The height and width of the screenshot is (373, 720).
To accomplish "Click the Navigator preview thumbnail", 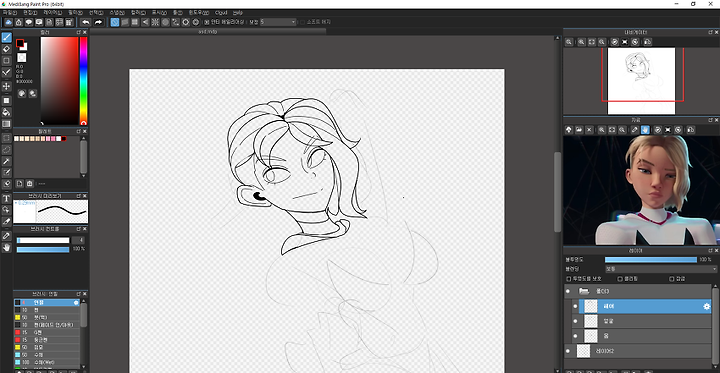I will click(x=641, y=81).
